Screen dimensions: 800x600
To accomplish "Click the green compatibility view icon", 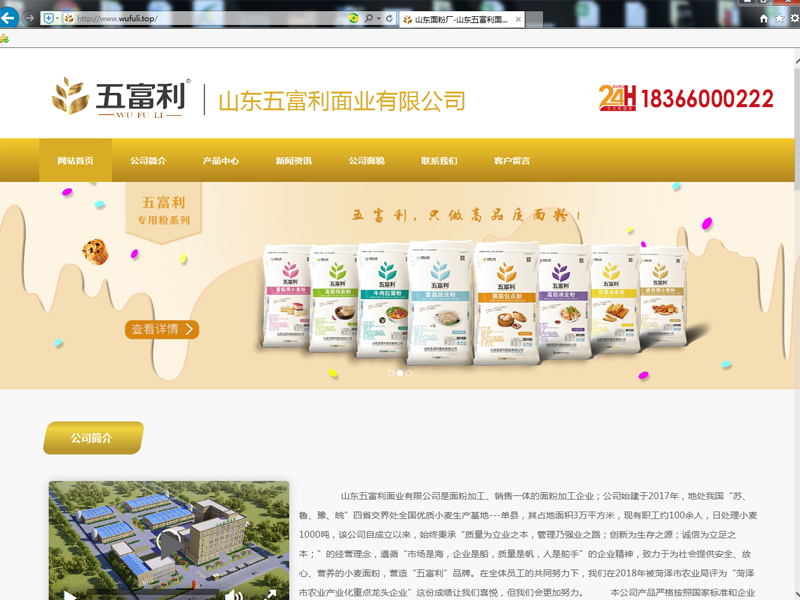I will pos(353,18).
